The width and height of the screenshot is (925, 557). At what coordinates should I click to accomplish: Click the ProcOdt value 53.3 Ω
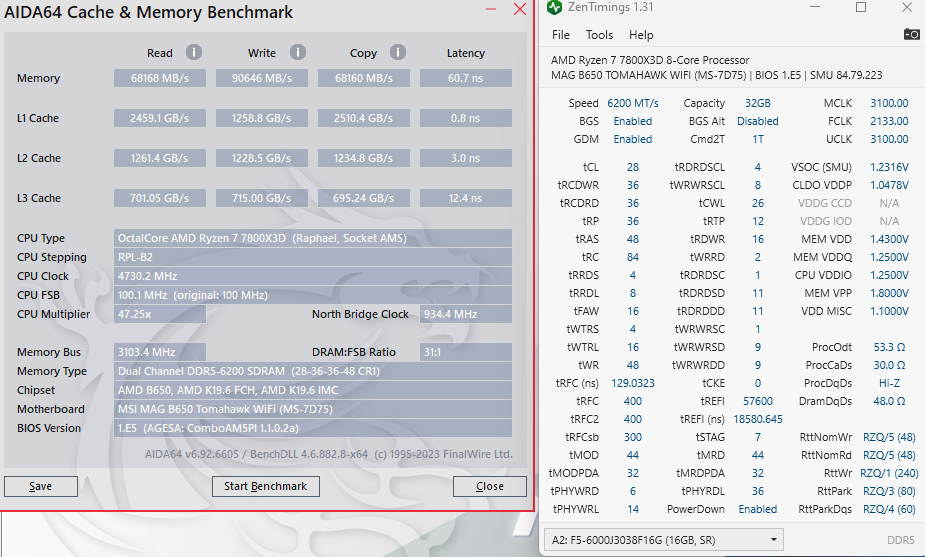click(889, 347)
